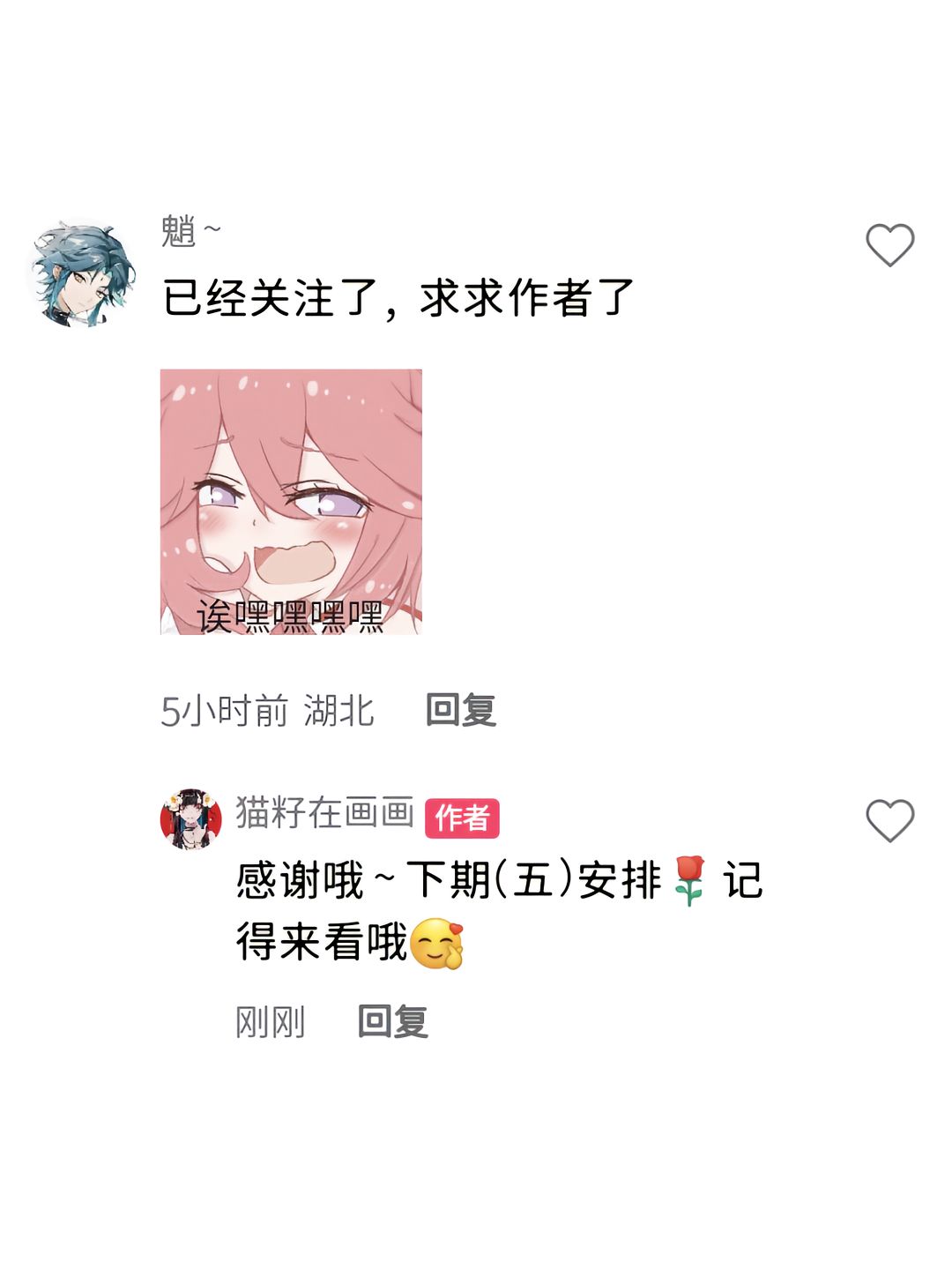Tap reply text 感谢哦~下期(五)安排
This screenshot has width=952, height=1270.
[x=449, y=880]
